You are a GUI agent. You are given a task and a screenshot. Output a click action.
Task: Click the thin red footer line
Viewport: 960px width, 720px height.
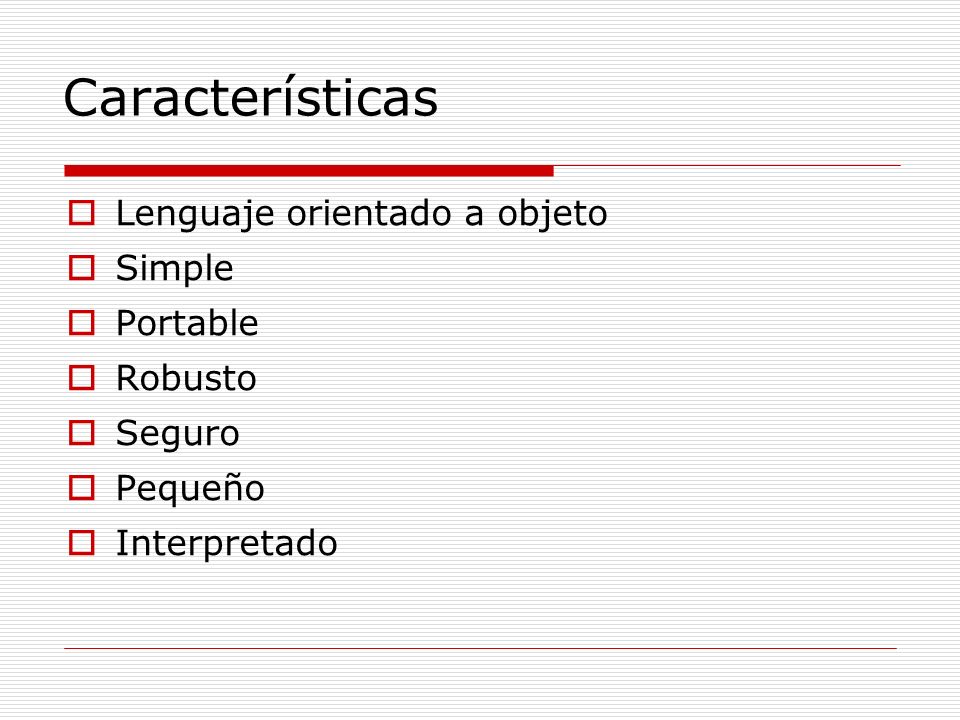480,648
